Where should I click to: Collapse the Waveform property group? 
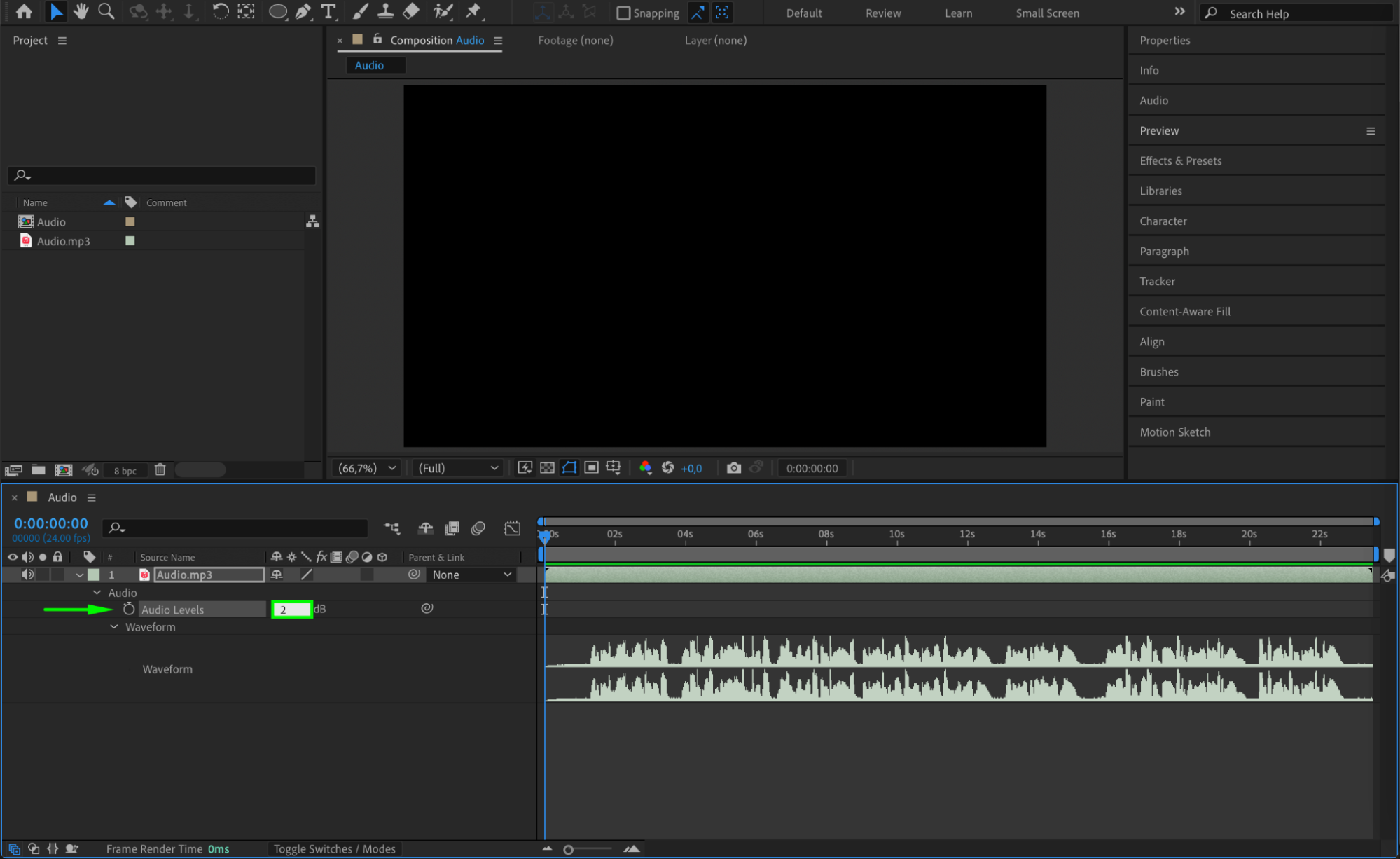(x=114, y=627)
